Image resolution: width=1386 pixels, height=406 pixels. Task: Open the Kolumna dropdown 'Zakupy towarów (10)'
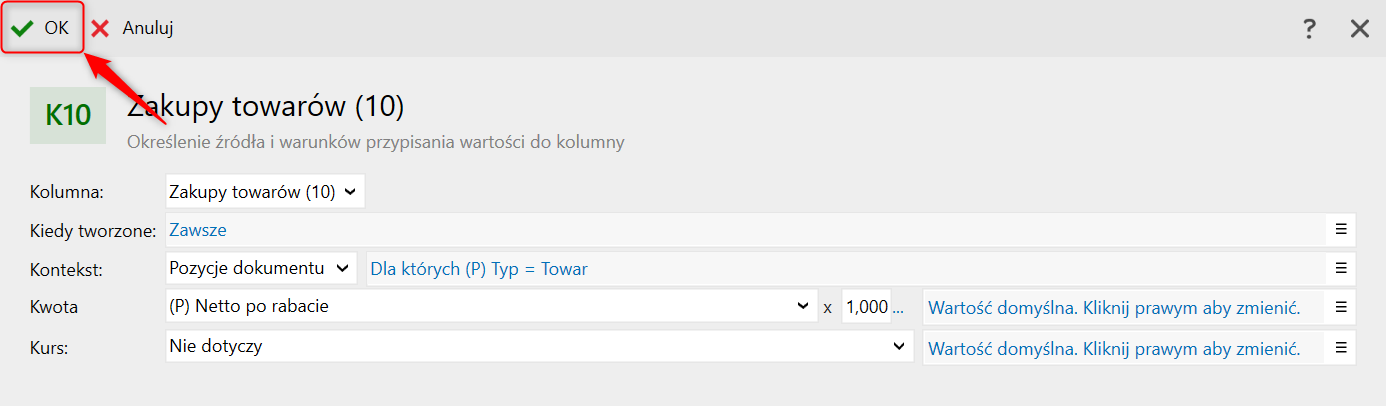click(265, 191)
